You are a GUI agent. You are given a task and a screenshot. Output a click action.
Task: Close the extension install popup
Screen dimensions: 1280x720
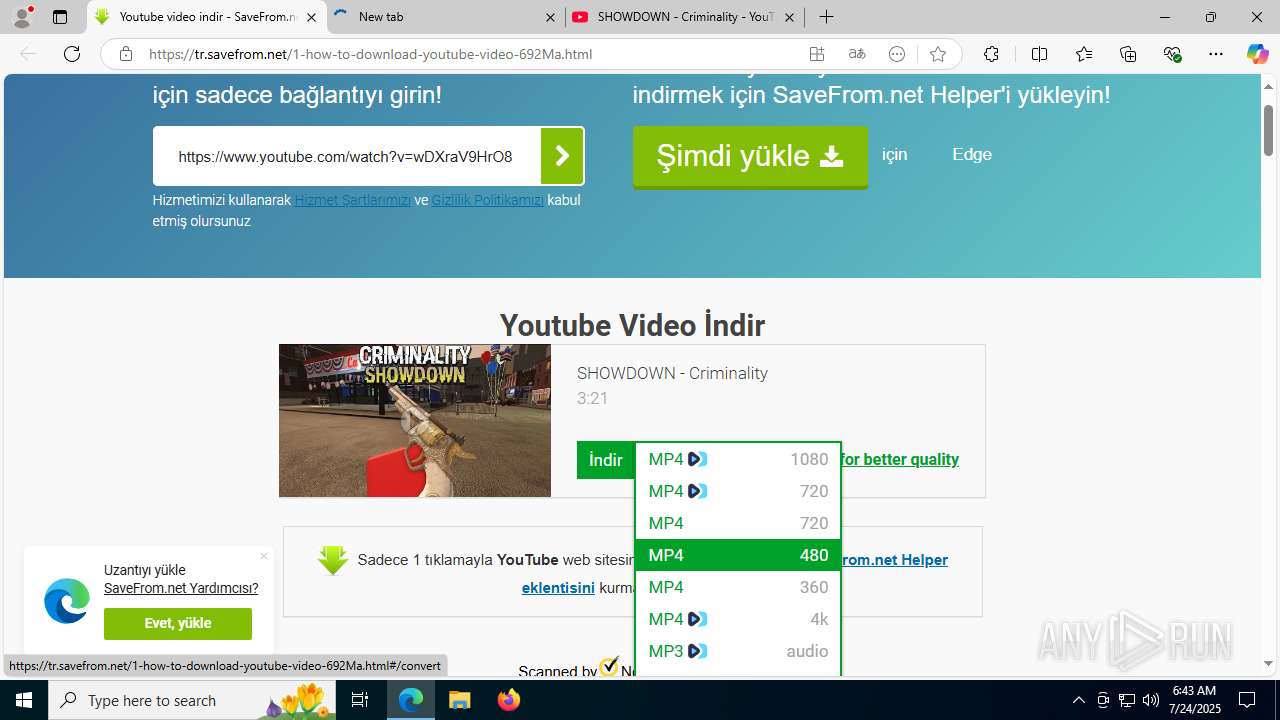coord(264,556)
